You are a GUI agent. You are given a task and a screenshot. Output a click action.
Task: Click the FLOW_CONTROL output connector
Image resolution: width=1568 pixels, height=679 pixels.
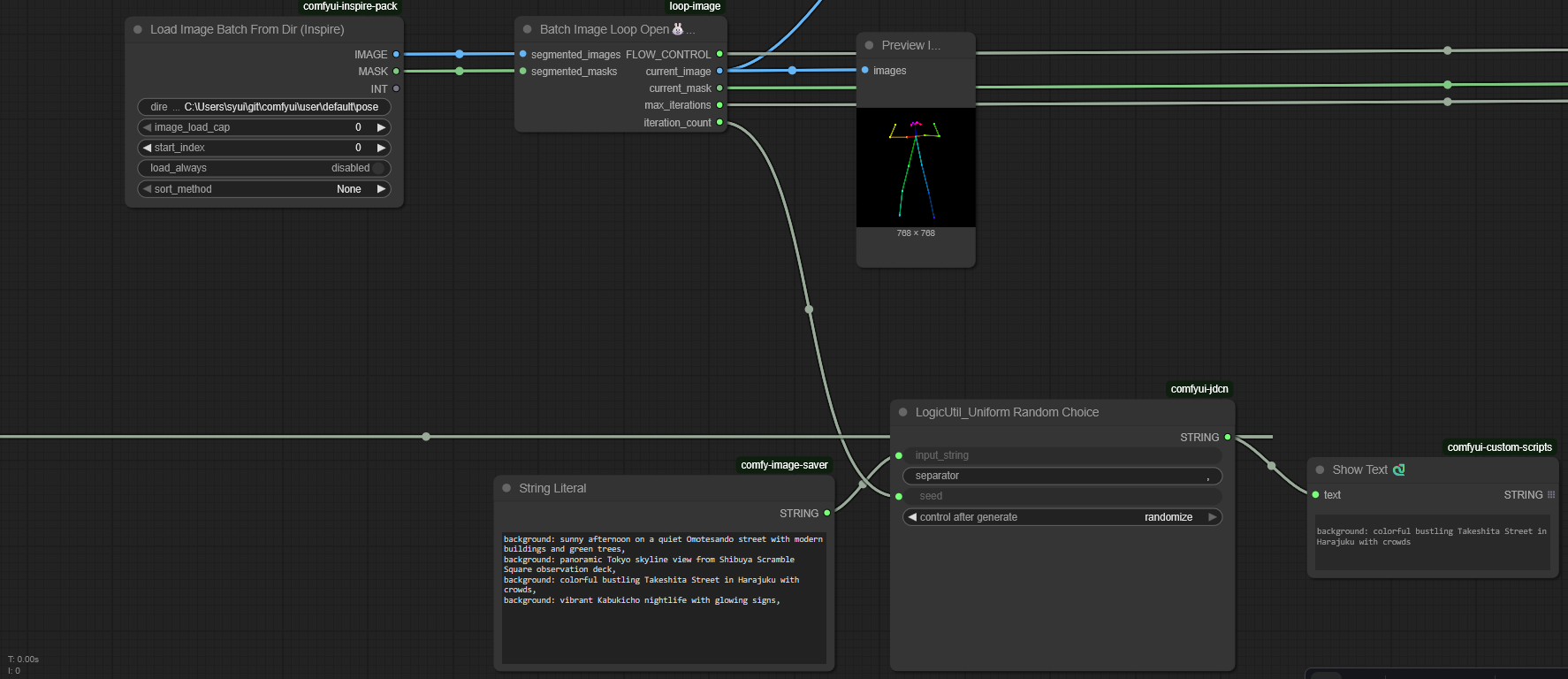click(x=719, y=54)
